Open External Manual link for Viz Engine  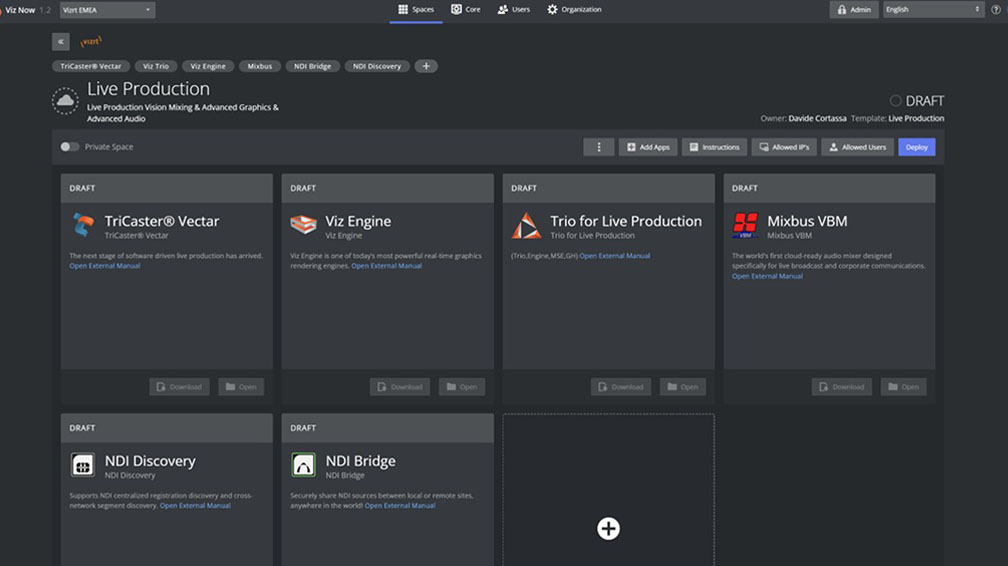pos(386,266)
